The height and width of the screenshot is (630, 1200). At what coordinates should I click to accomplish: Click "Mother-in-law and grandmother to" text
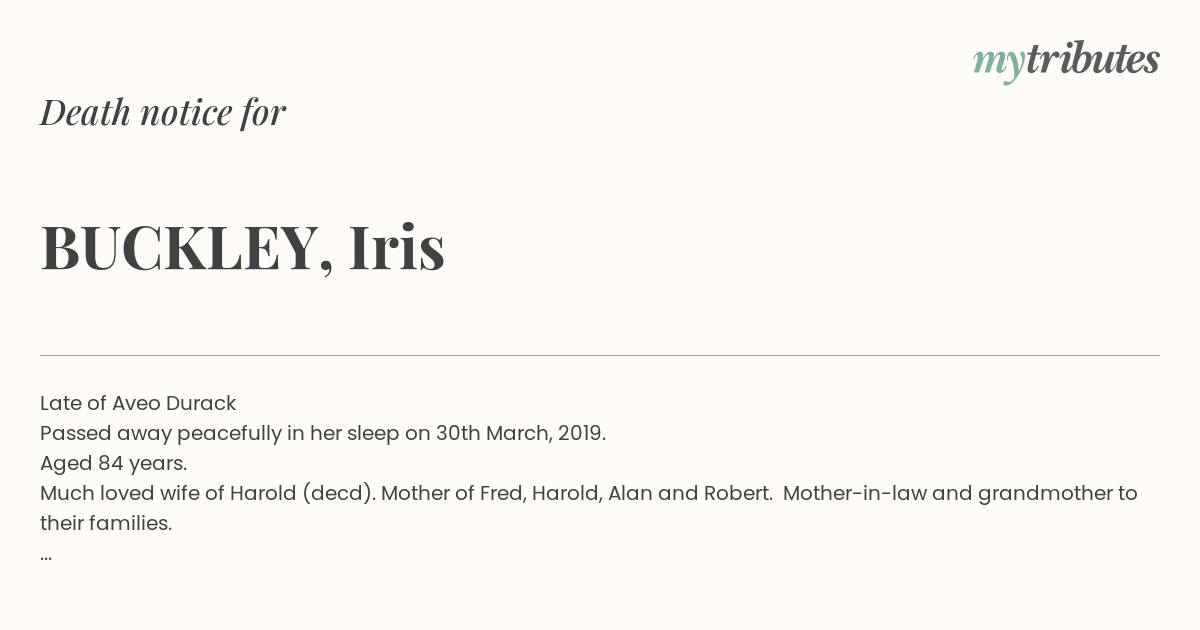point(960,494)
